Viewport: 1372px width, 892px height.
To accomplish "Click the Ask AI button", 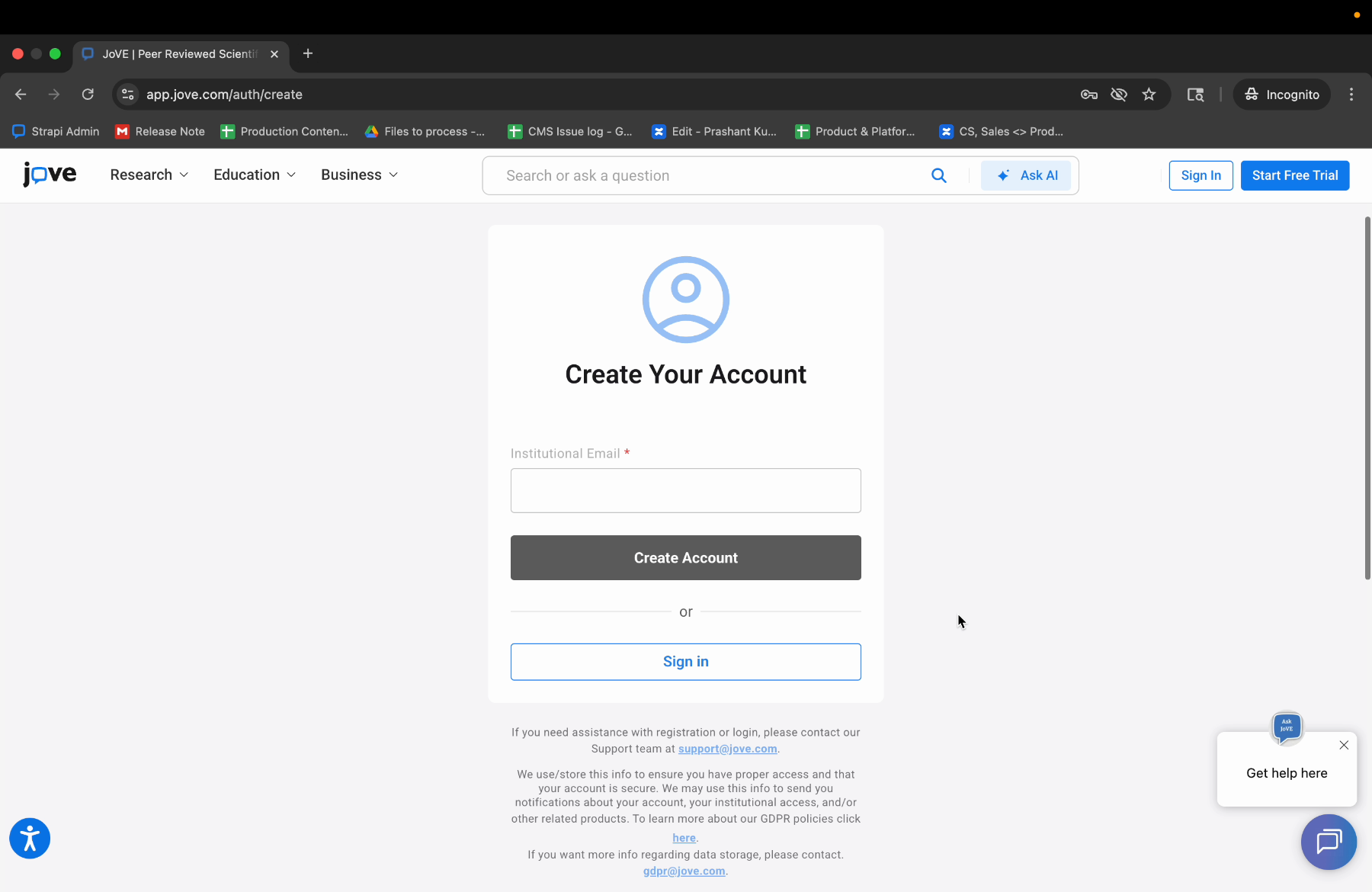I will [x=1026, y=175].
